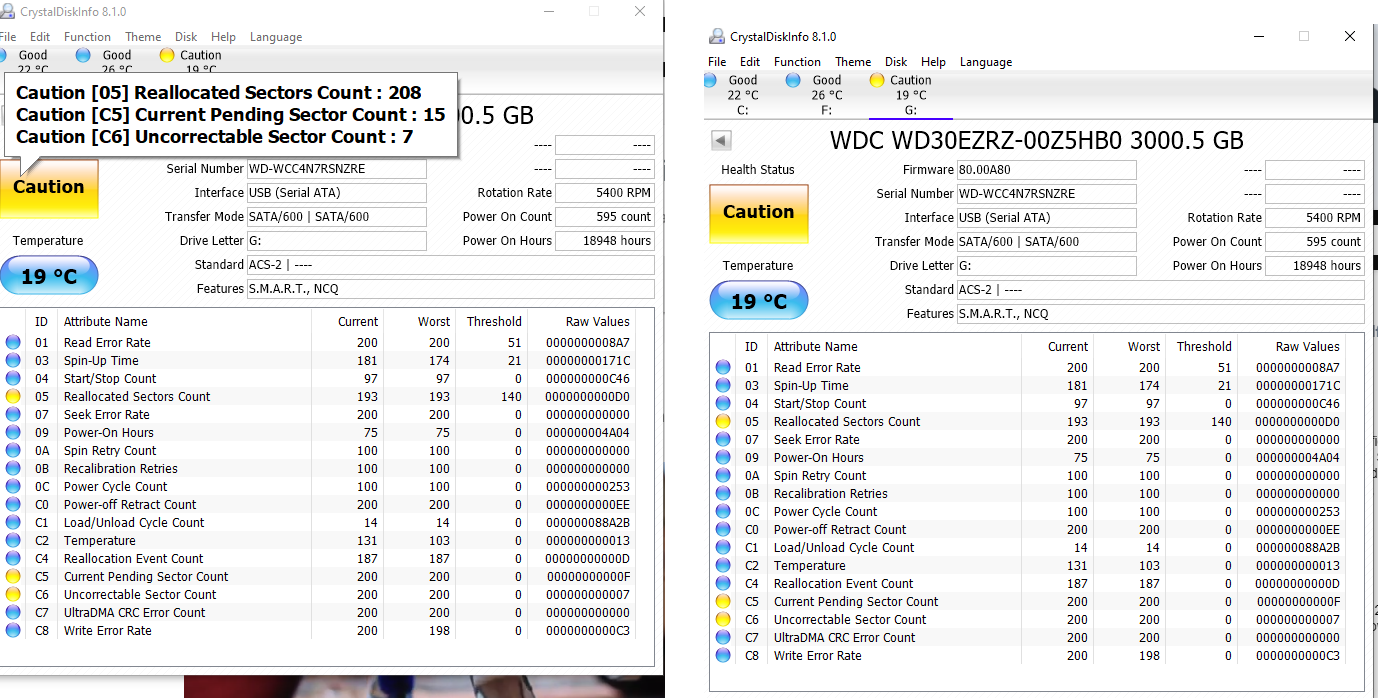Click yellow status icon for Uncorrectable Sector Count, right window

coord(723,620)
